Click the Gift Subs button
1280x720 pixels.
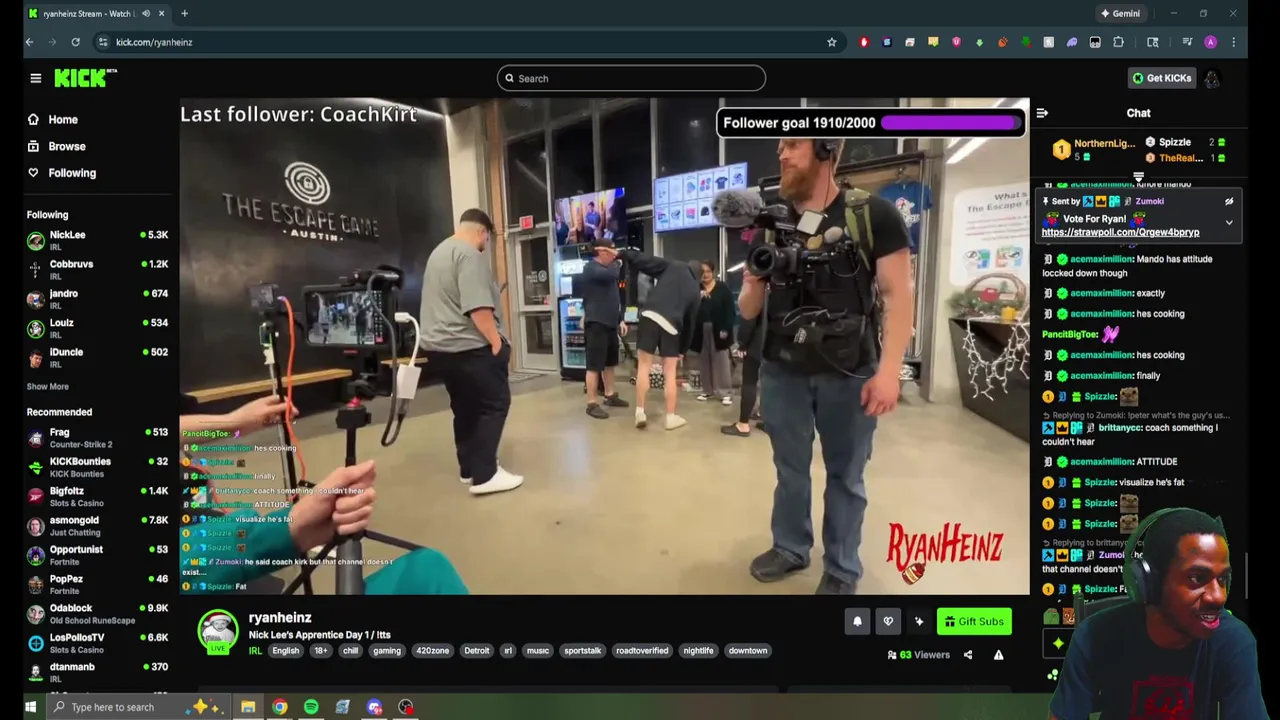pyautogui.click(x=974, y=621)
